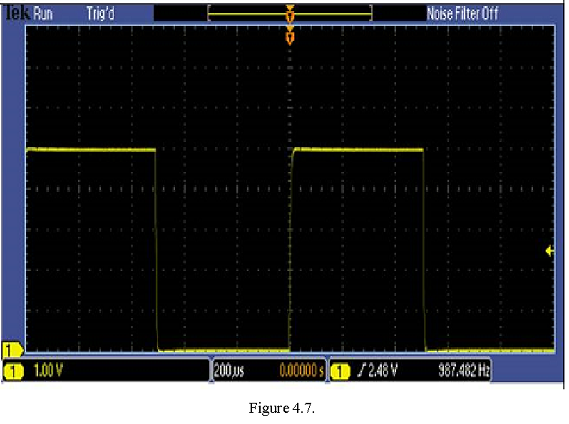Viewport: 569px width, 424px height.
Task: Click the Tek logo in the corner
Action: (17, 13)
